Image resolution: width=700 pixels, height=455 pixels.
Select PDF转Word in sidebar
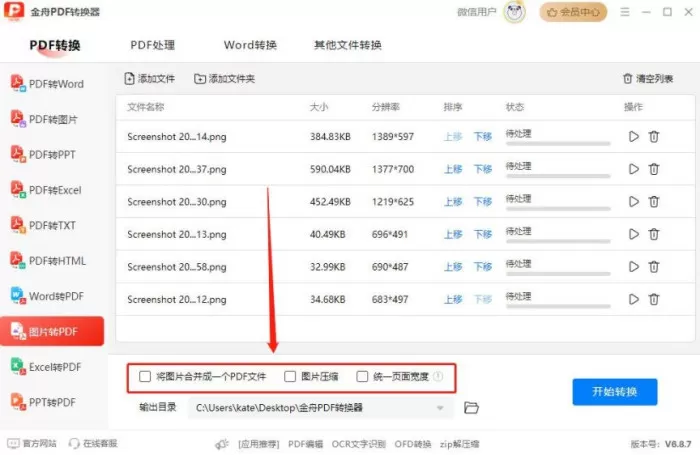[47, 83]
